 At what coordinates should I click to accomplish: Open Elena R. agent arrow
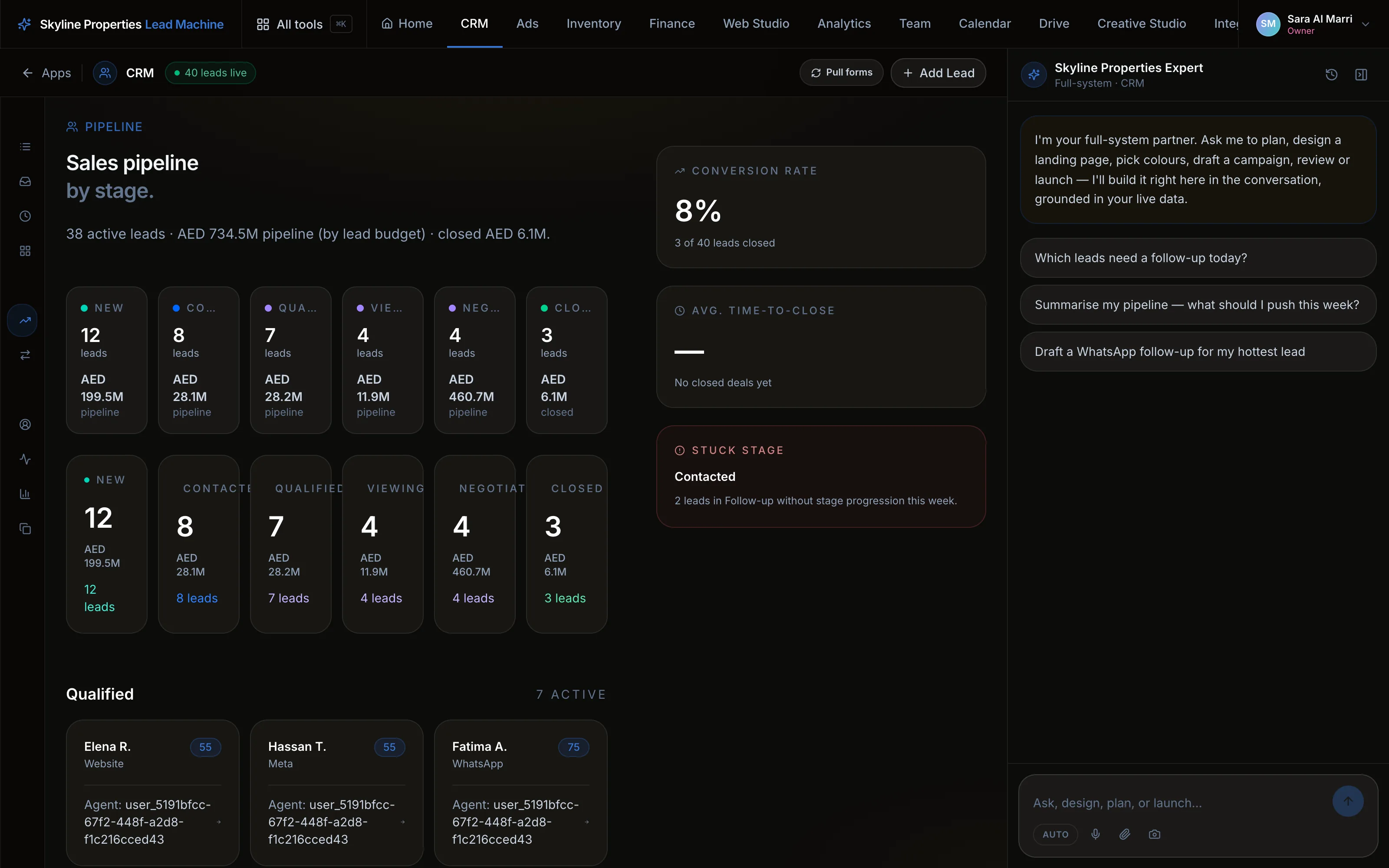pyautogui.click(x=219, y=822)
